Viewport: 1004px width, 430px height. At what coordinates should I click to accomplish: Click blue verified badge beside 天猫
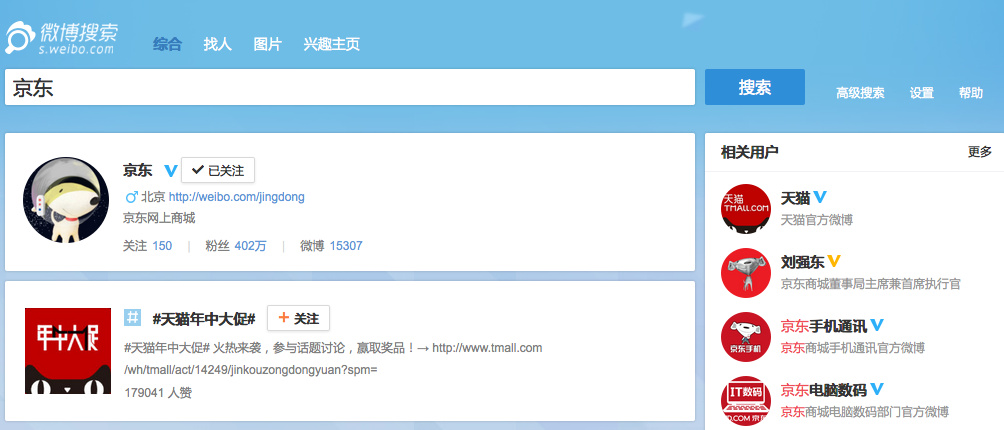[820, 197]
